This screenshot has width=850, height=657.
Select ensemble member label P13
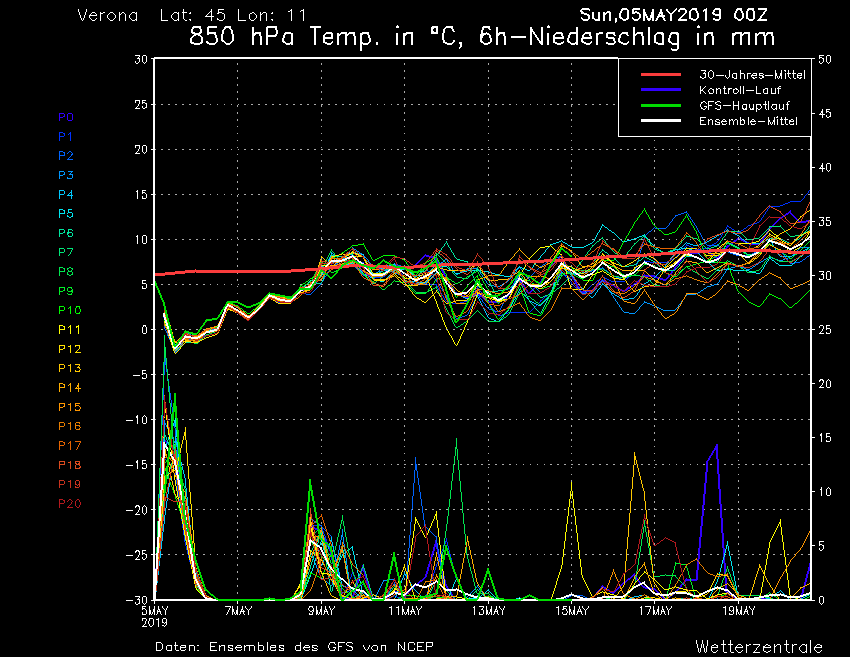(70, 368)
